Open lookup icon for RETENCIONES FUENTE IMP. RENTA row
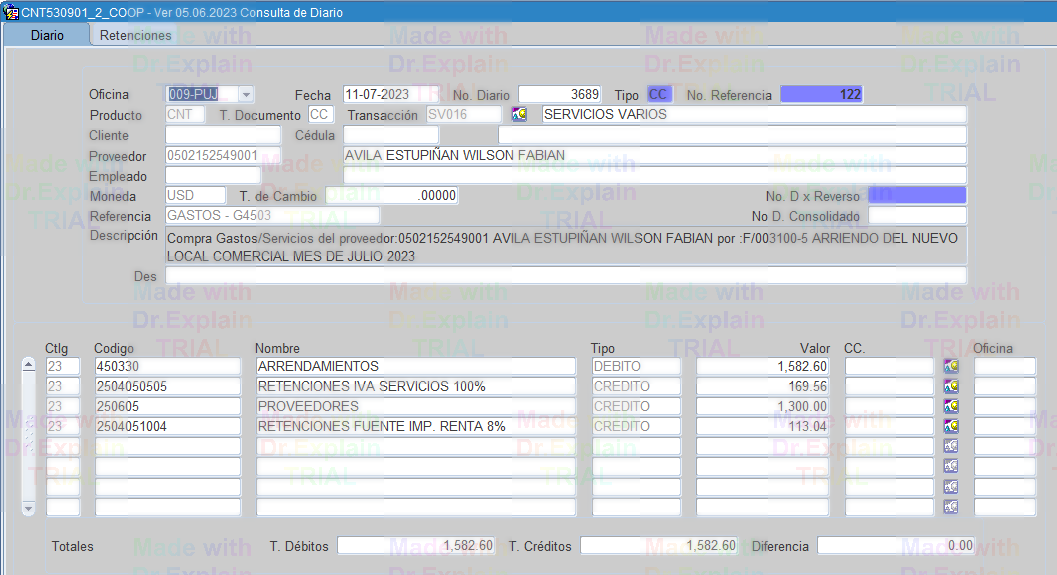This screenshot has height=575, width=1057. (951, 427)
